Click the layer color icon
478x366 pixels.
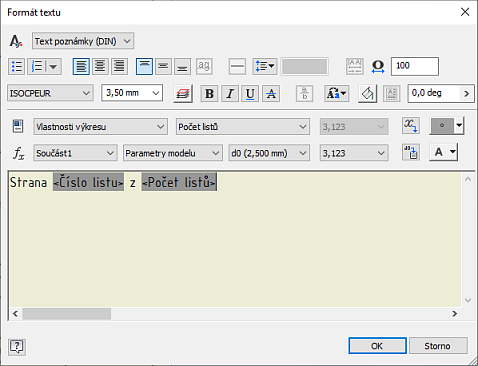[x=183, y=93]
